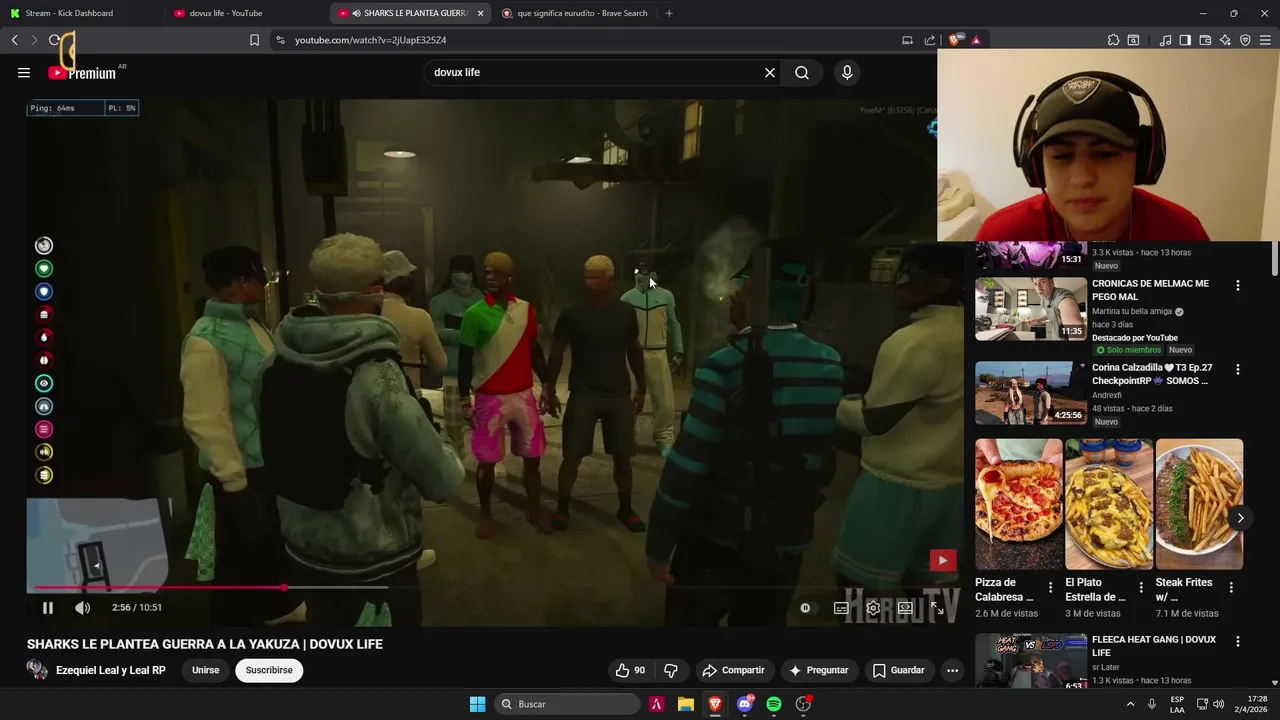Open the YouTube guide hamburger menu
This screenshot has height=720, width=1280.
pyautogui.click(x=24, y=72)
